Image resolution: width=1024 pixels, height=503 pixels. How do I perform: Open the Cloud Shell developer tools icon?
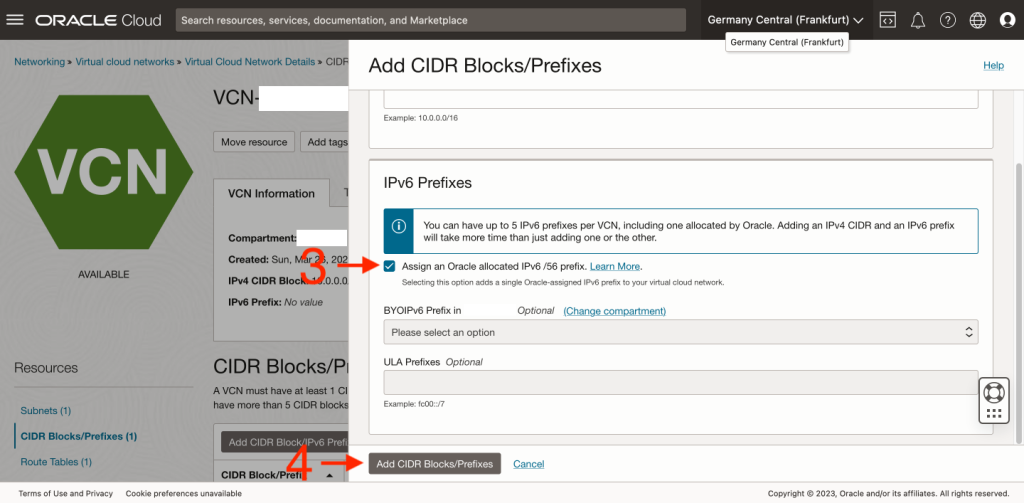coord(887,20)
